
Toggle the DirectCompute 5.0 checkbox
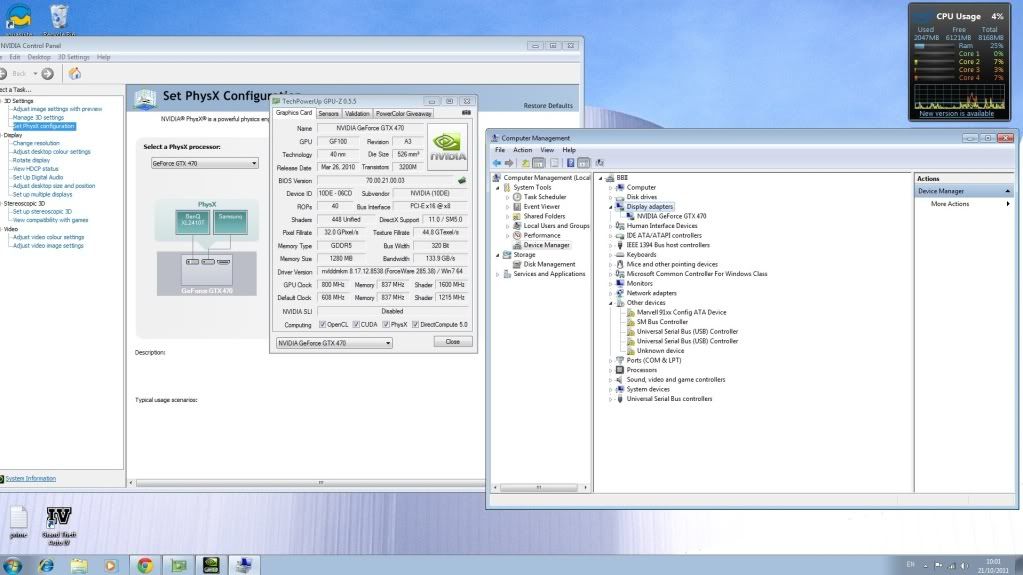click(x=416, y=324)
